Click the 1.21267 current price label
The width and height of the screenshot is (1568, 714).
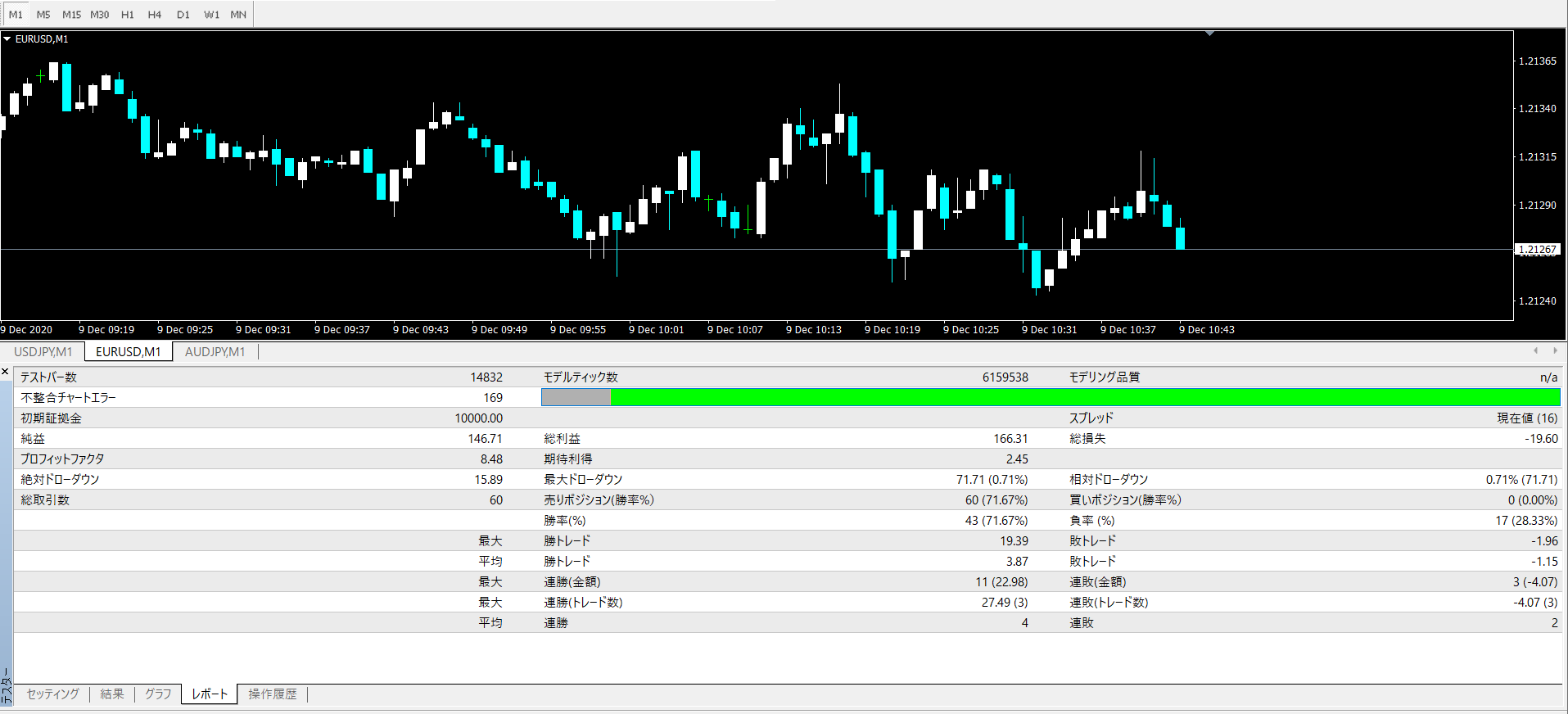click(1537, 249)
